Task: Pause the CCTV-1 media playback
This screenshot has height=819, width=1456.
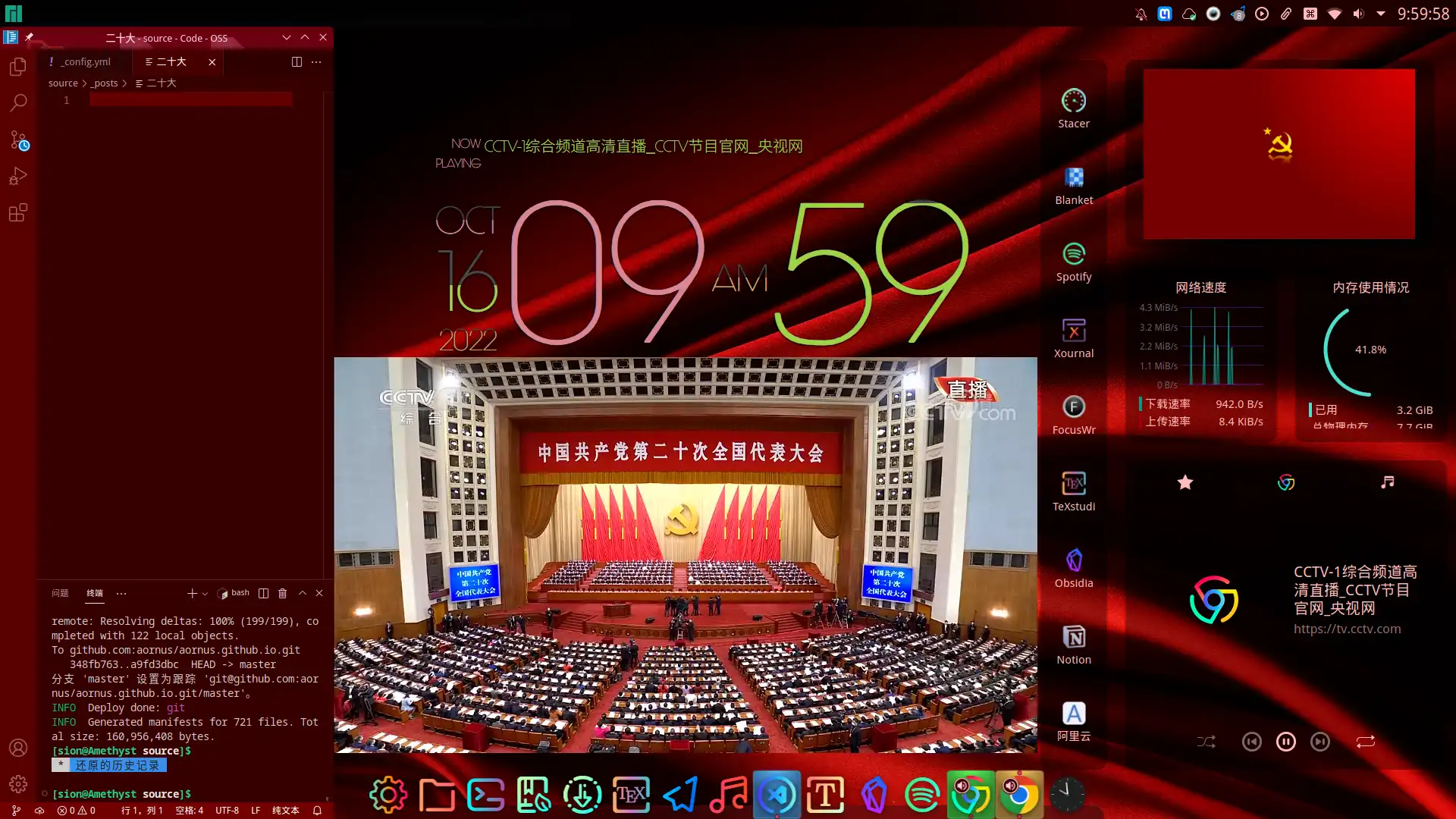Action: (1285, 742)
